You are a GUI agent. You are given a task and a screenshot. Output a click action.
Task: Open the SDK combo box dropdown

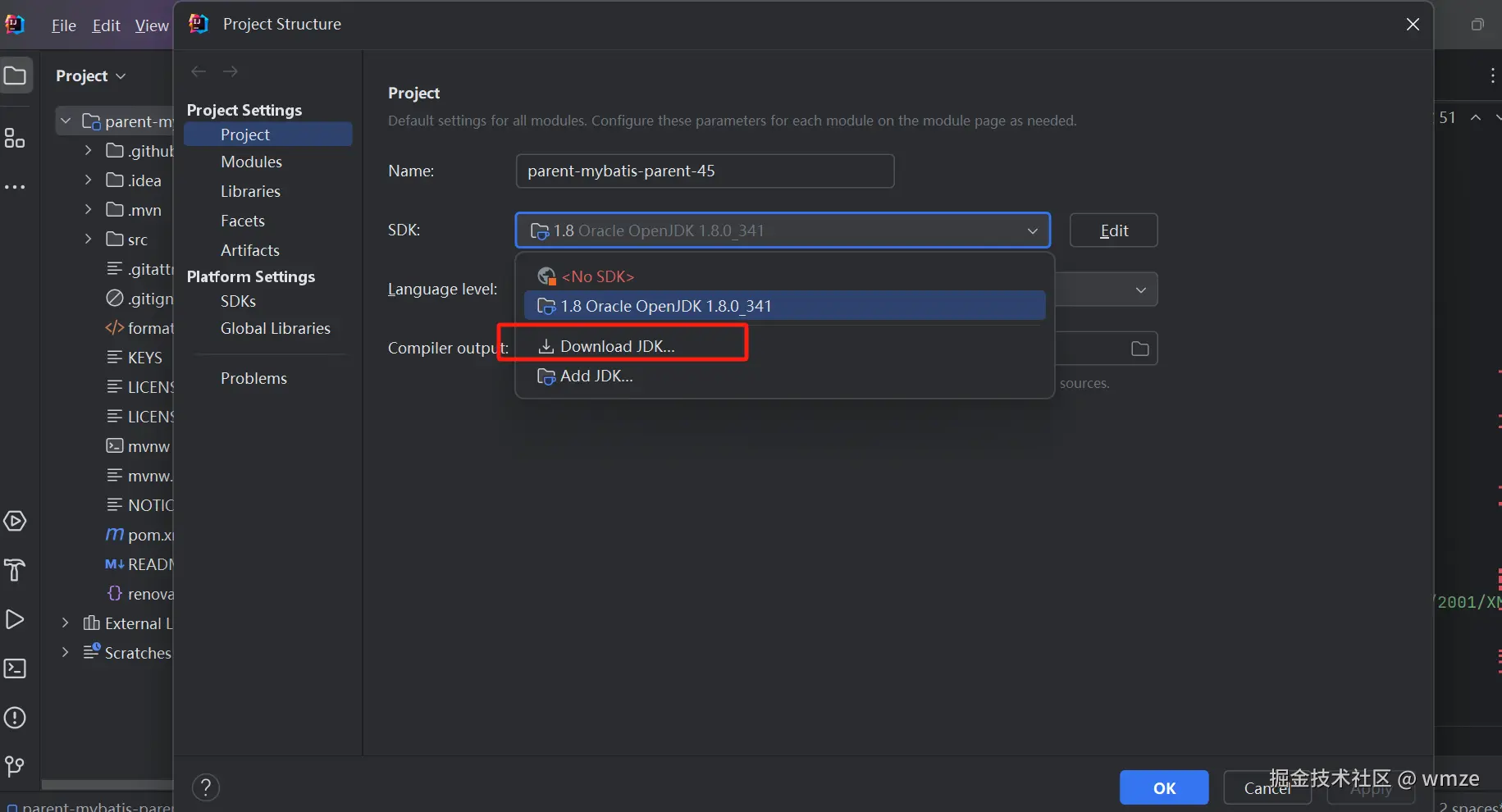click(1032, 230)
